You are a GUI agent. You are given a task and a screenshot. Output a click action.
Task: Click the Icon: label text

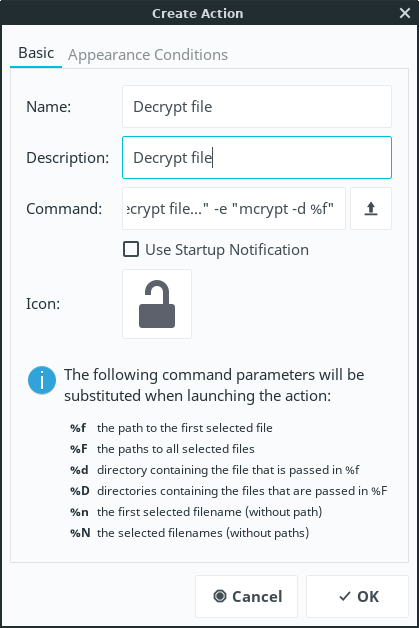click(43, 304)
